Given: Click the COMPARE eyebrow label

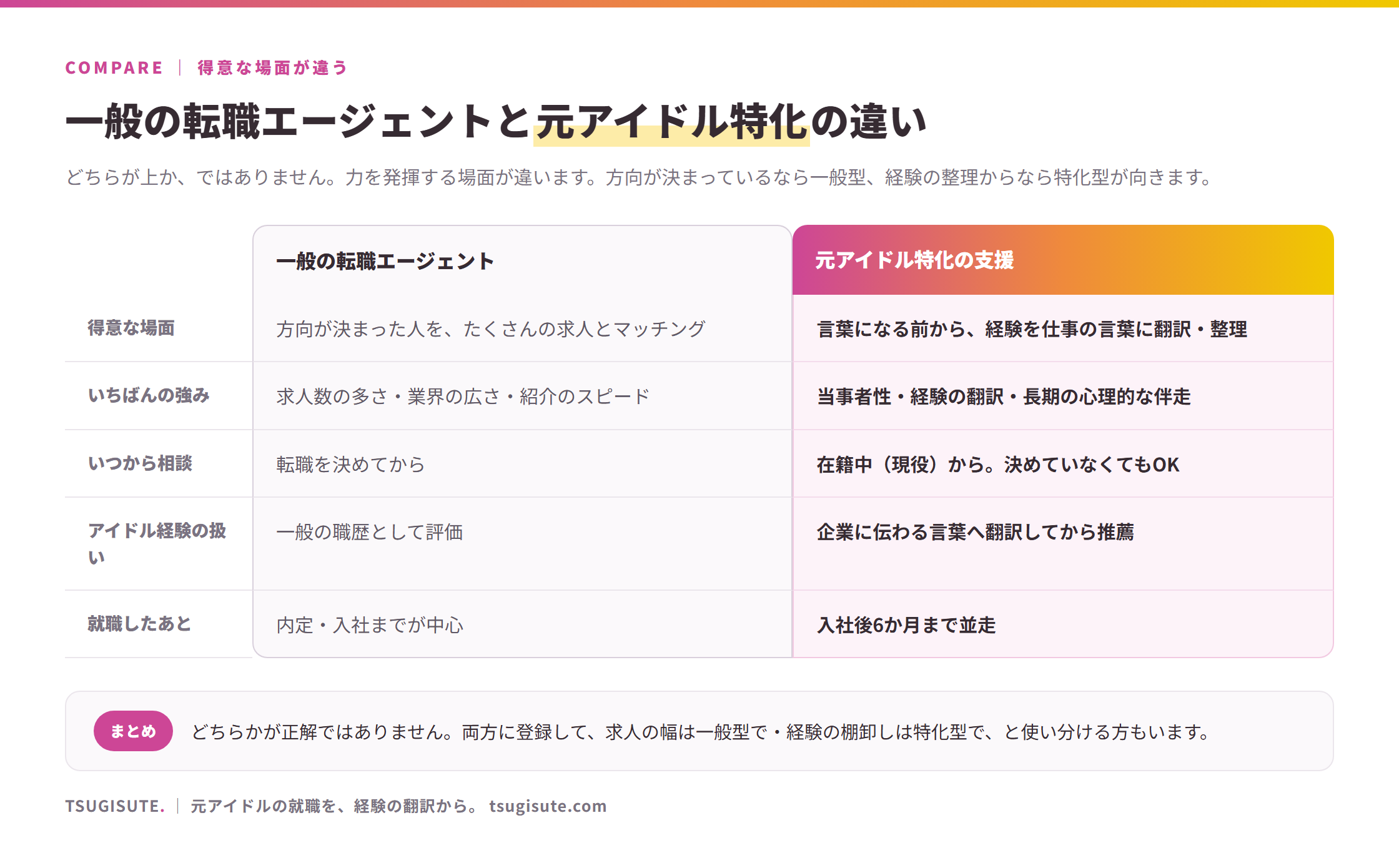Looking at the screenshot, I should click(114, 67).
